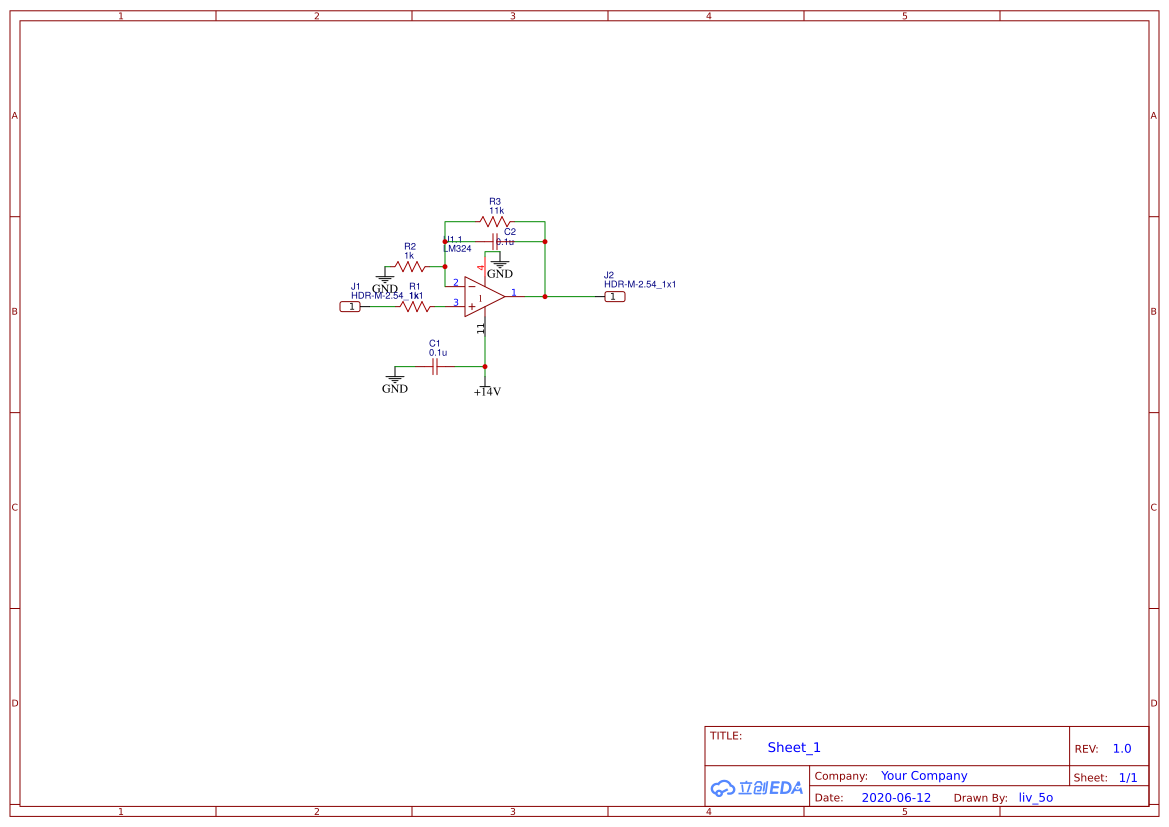
Task: Select the C1 0.1u decoupling capacitor symbol
Action: coord(435,367)
